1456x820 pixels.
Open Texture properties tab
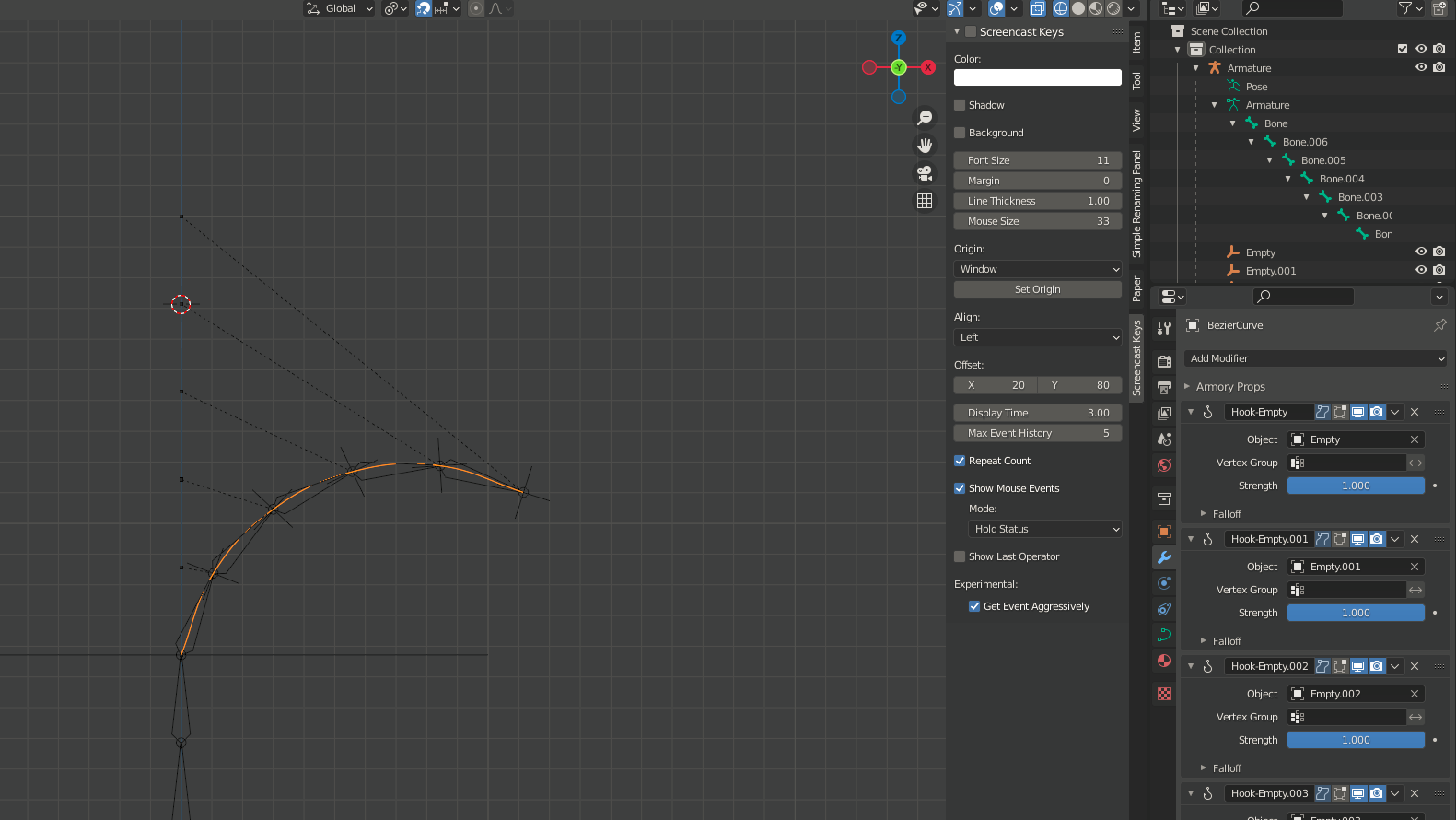[x=1164, y=694]
